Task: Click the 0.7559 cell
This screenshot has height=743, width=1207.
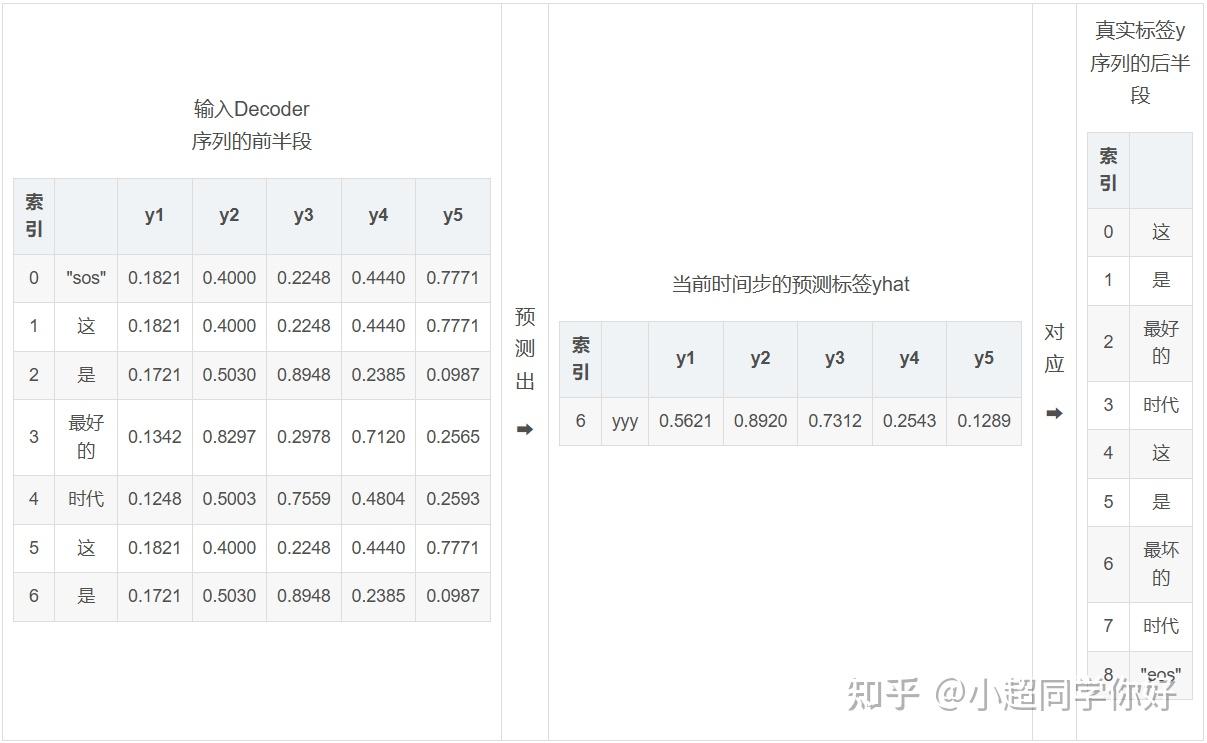Action: [x=304, y=499]
